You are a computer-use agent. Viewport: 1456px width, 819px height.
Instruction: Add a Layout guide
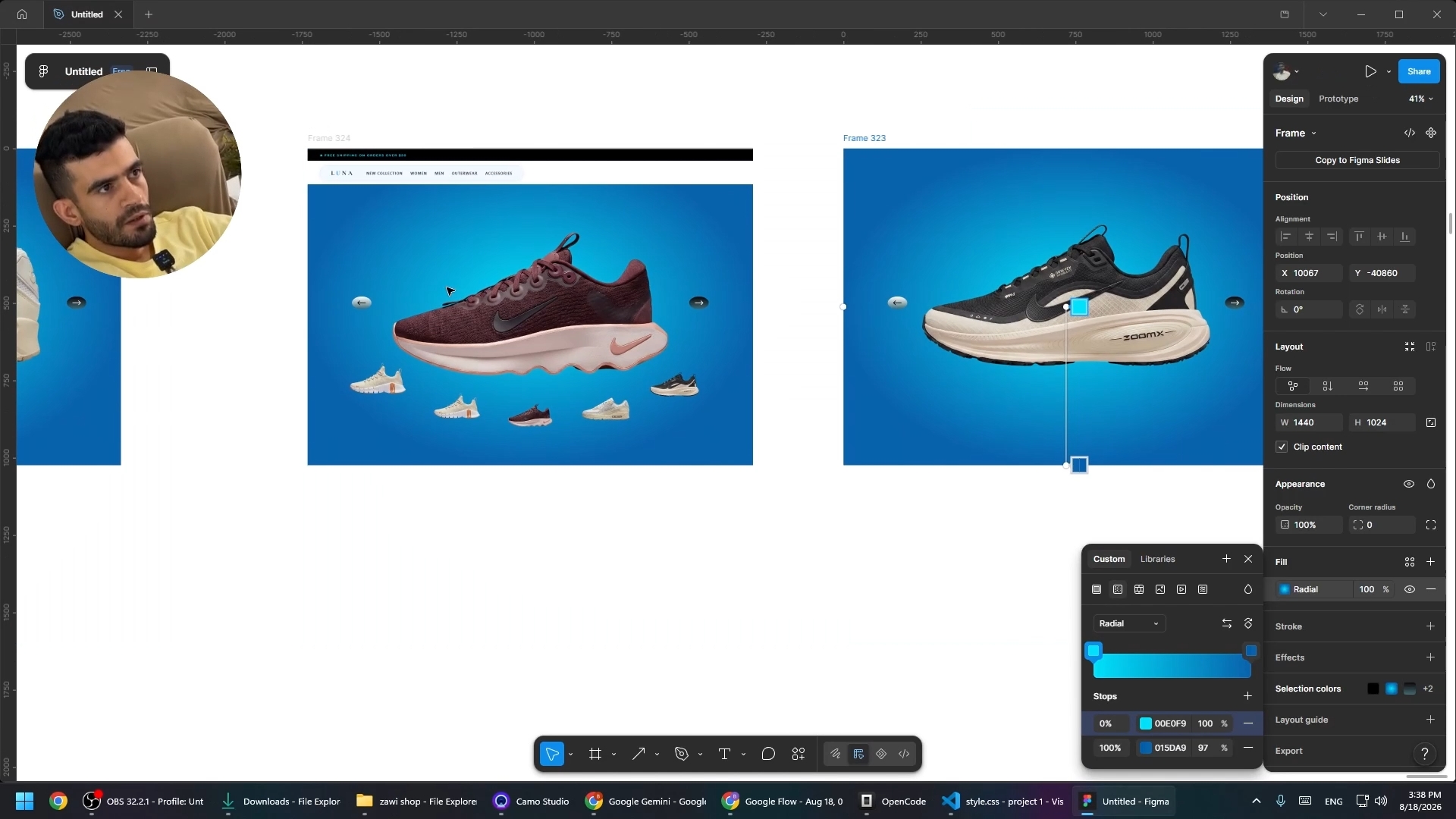click(x=1430, y=720)
